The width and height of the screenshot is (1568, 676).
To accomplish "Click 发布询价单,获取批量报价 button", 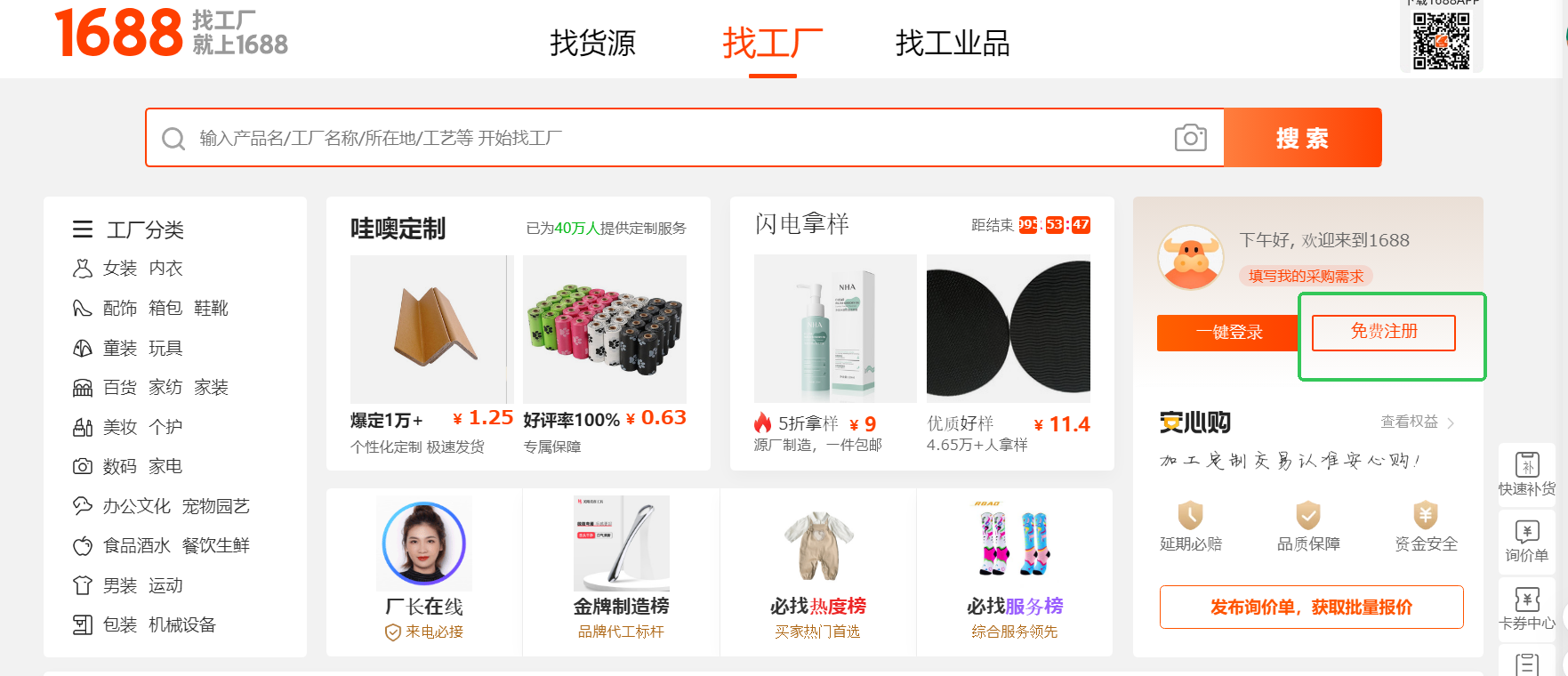I will tap(1312, 608).
